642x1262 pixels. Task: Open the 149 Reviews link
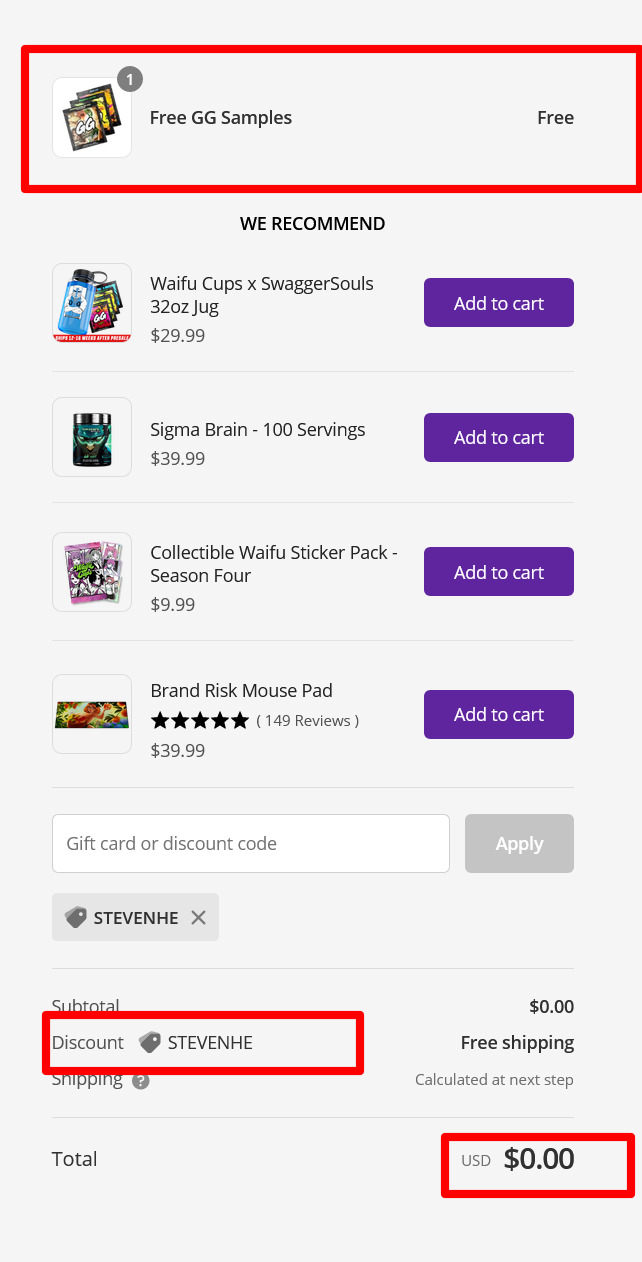click(307, 720)
